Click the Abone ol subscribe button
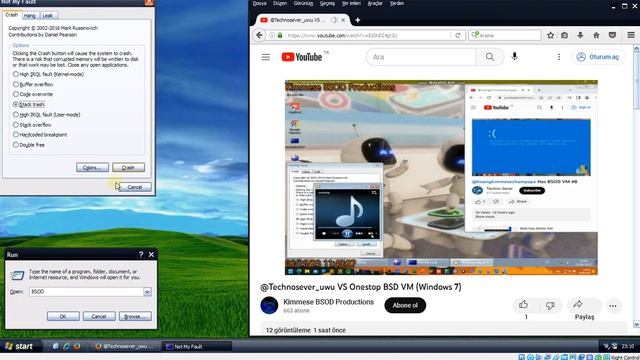This screenshot has width=640, height=360. (x=405, y=305)
